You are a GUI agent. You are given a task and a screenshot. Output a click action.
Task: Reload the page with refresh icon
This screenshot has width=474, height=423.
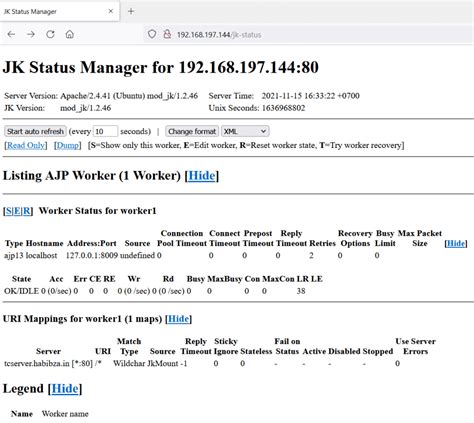pos(50,34)
